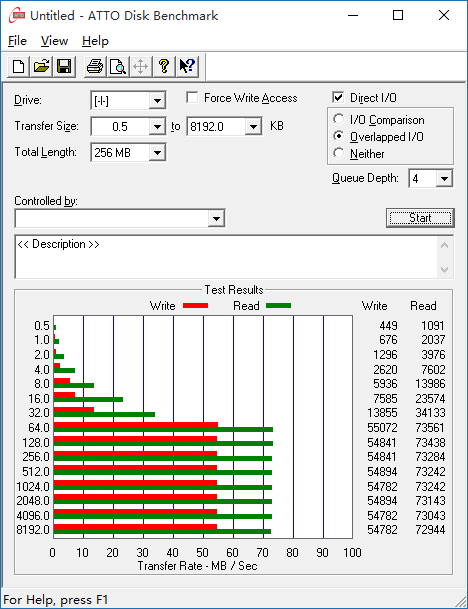Open a file with the folder icon
The width and height of the screenshot is (468, 609).
point(41,66)
